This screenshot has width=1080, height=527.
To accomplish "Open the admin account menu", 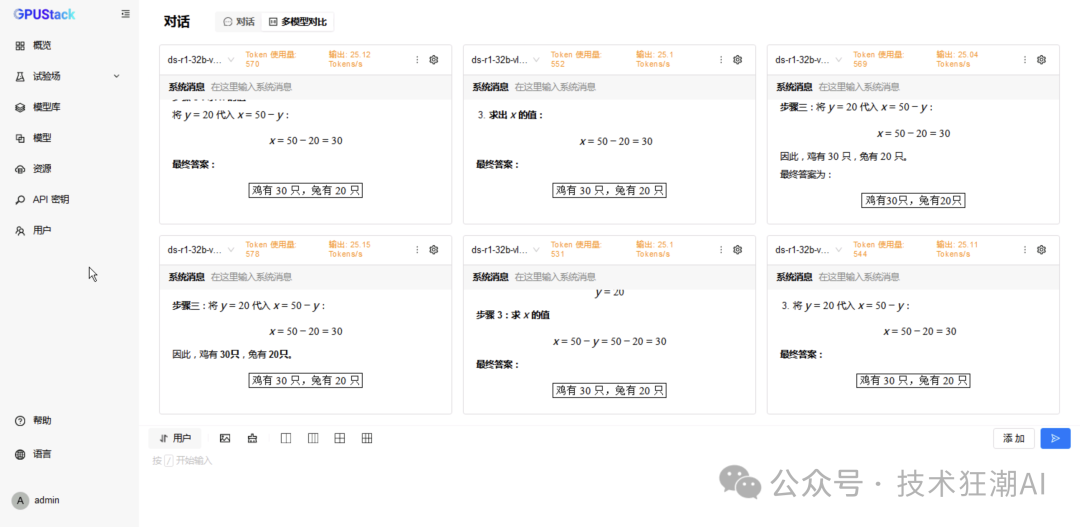I will tap(38, 500).
